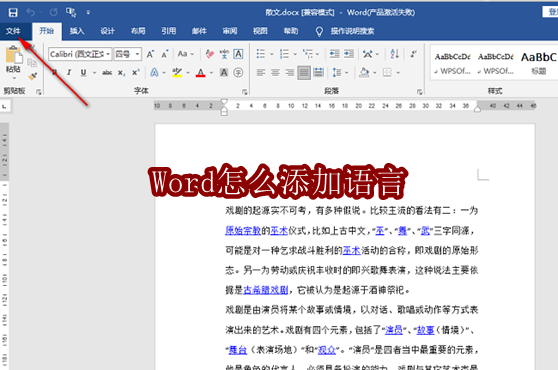Open the Calibri font name dropdown
Screen dimensions: 558x370
pos(108,54)
